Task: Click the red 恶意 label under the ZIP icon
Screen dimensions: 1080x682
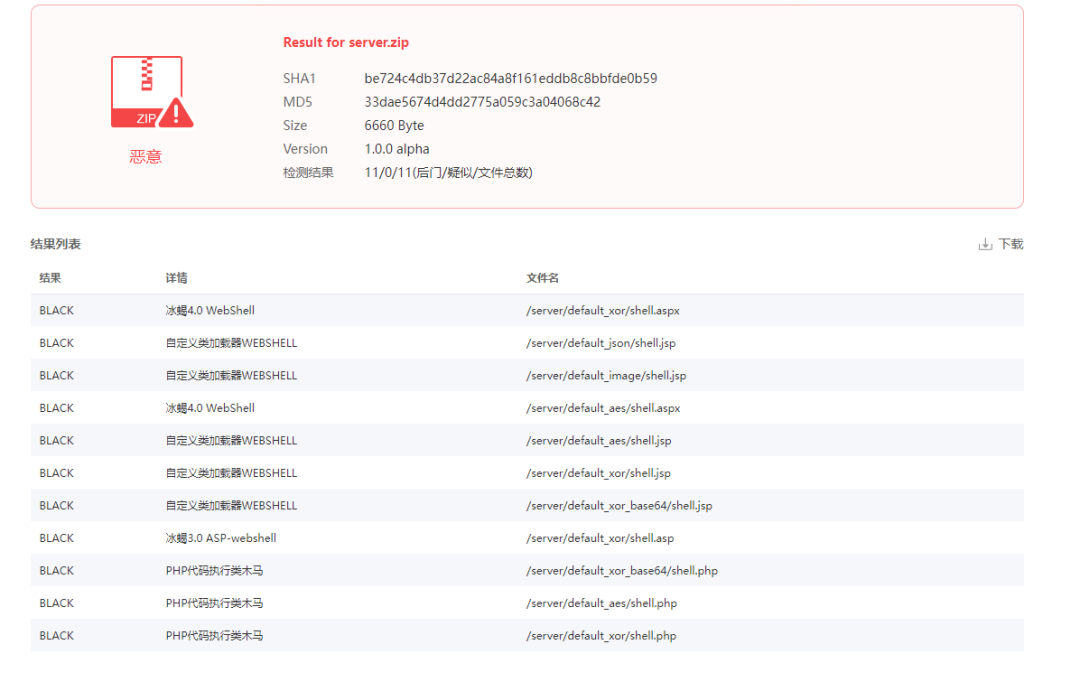Action: (x=145, y=157)
